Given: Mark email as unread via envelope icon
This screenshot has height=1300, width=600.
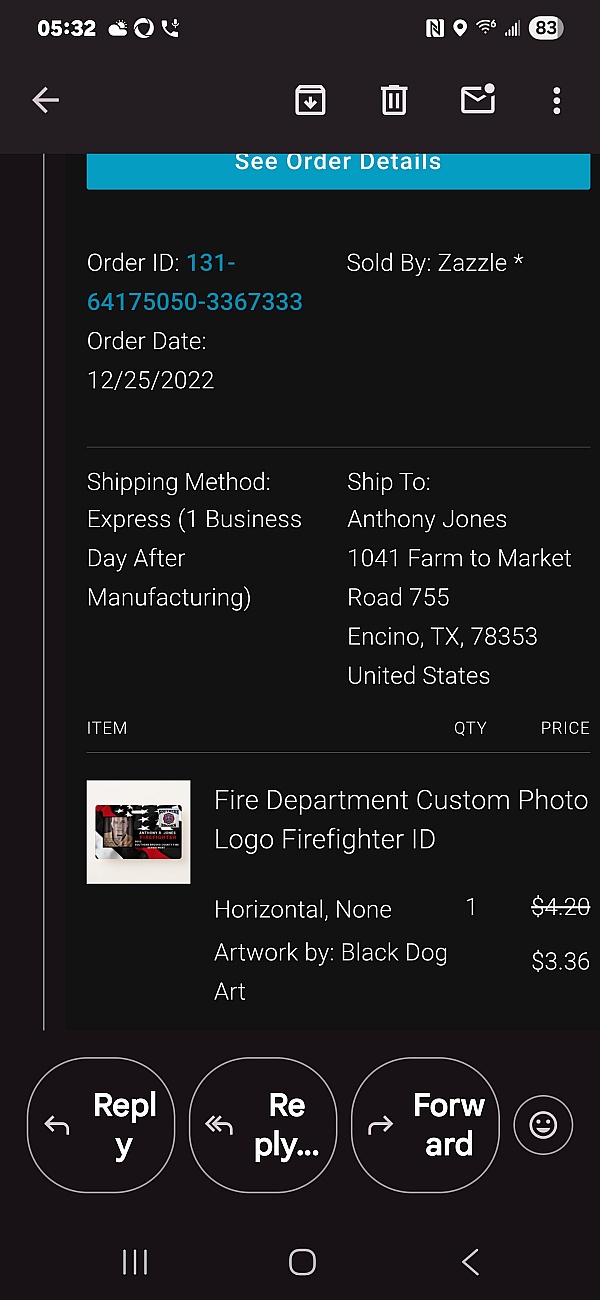Looking at the screenshot, I should point(478,100).
